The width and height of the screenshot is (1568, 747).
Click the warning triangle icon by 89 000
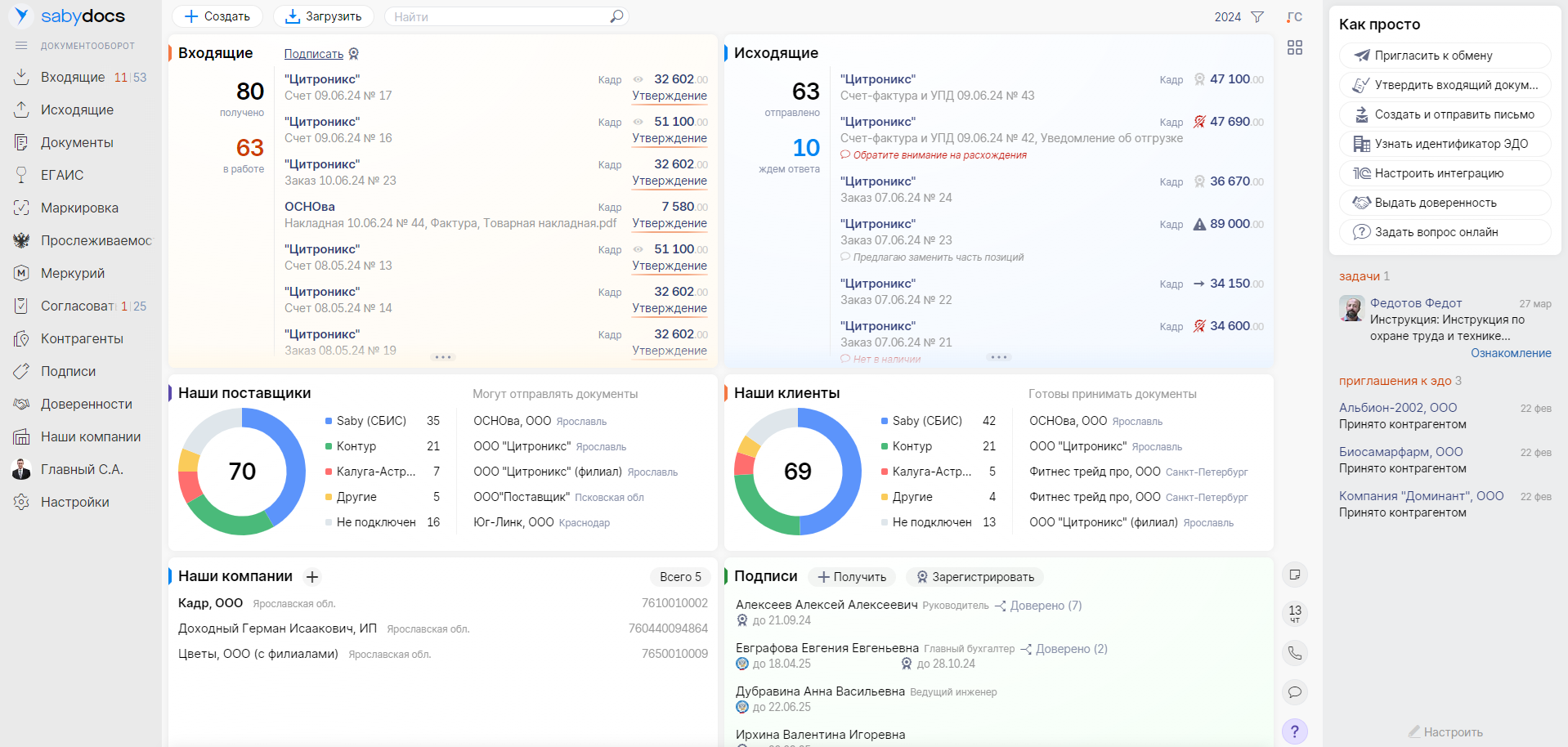tap(1199, 224)
